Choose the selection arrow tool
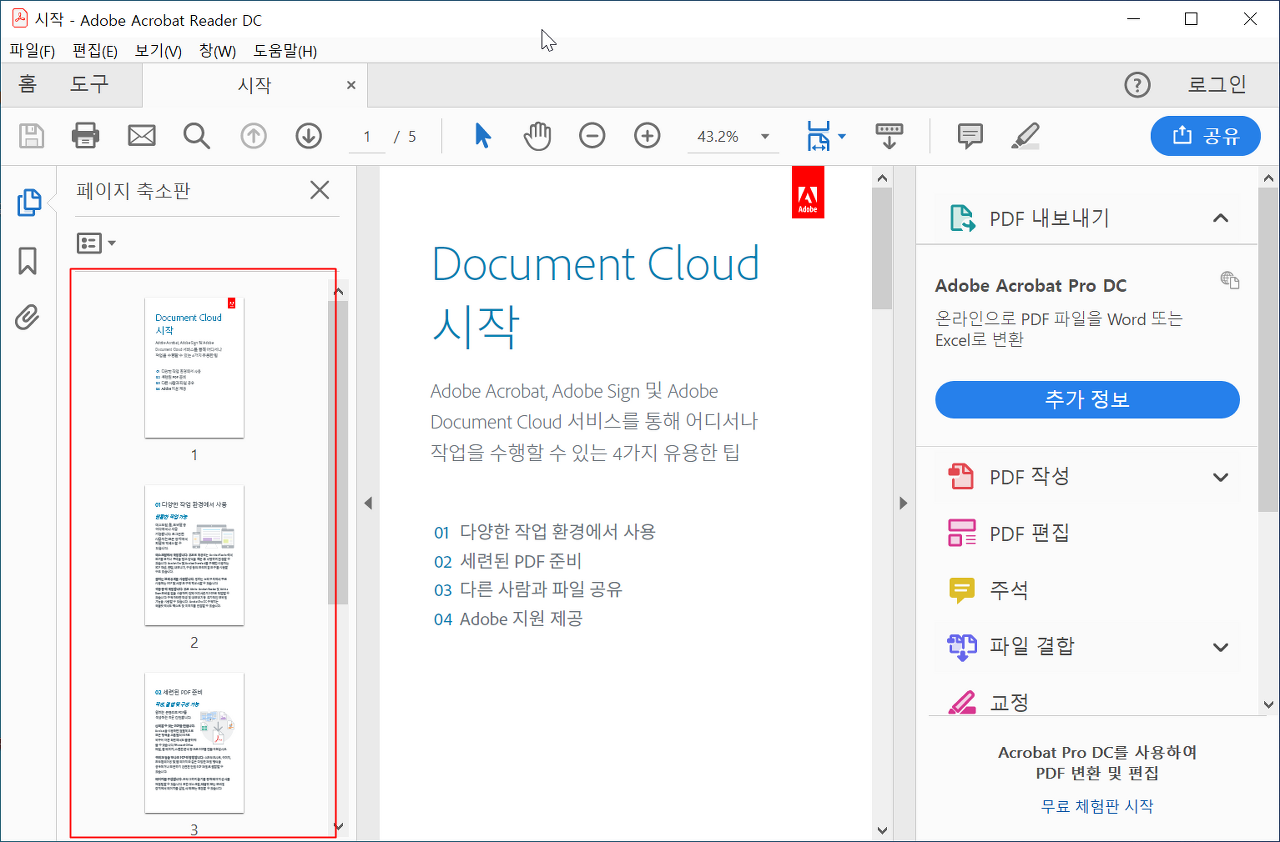 click(x=483, y=136)
